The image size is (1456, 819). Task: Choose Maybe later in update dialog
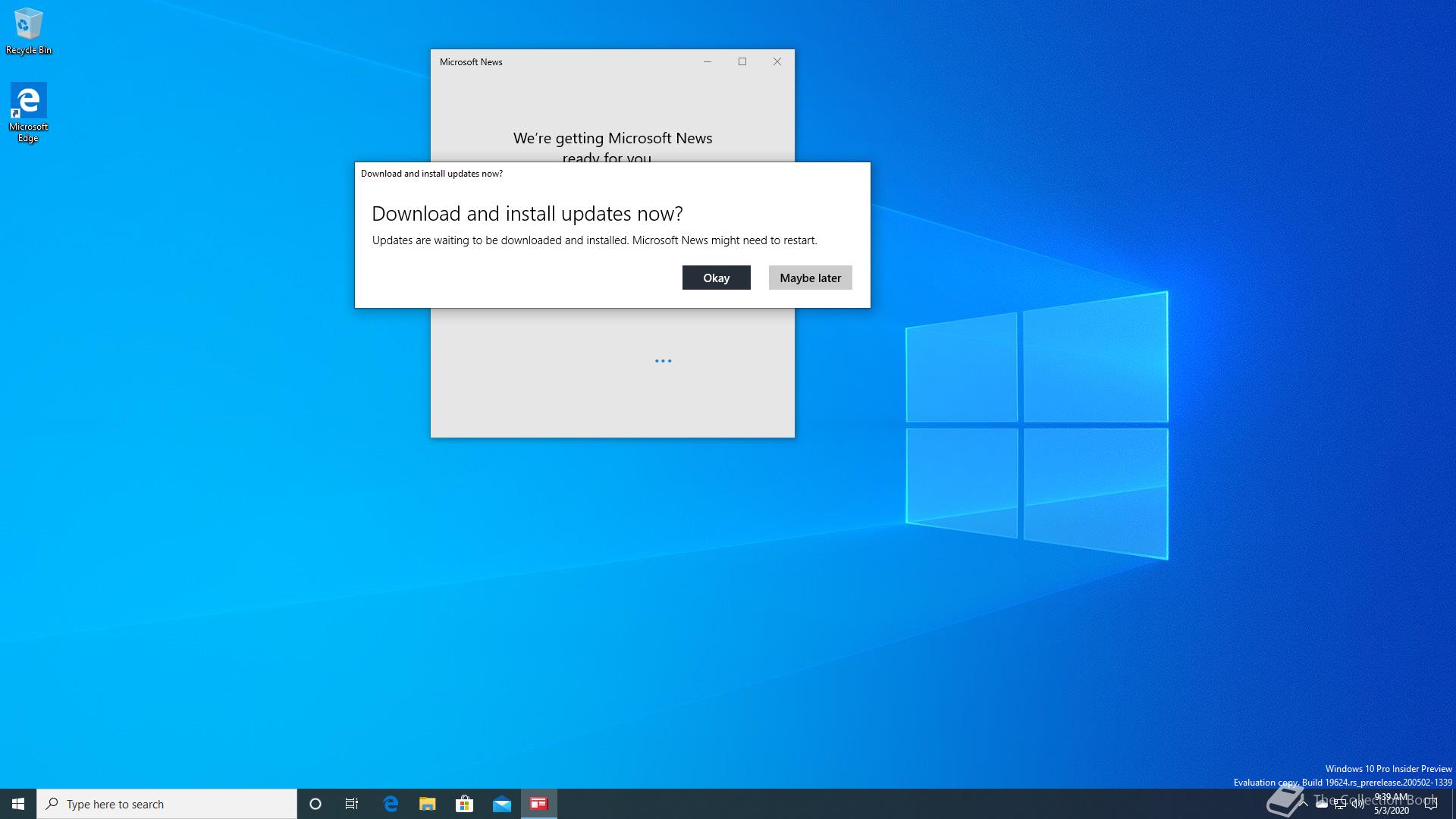[810, 278]
